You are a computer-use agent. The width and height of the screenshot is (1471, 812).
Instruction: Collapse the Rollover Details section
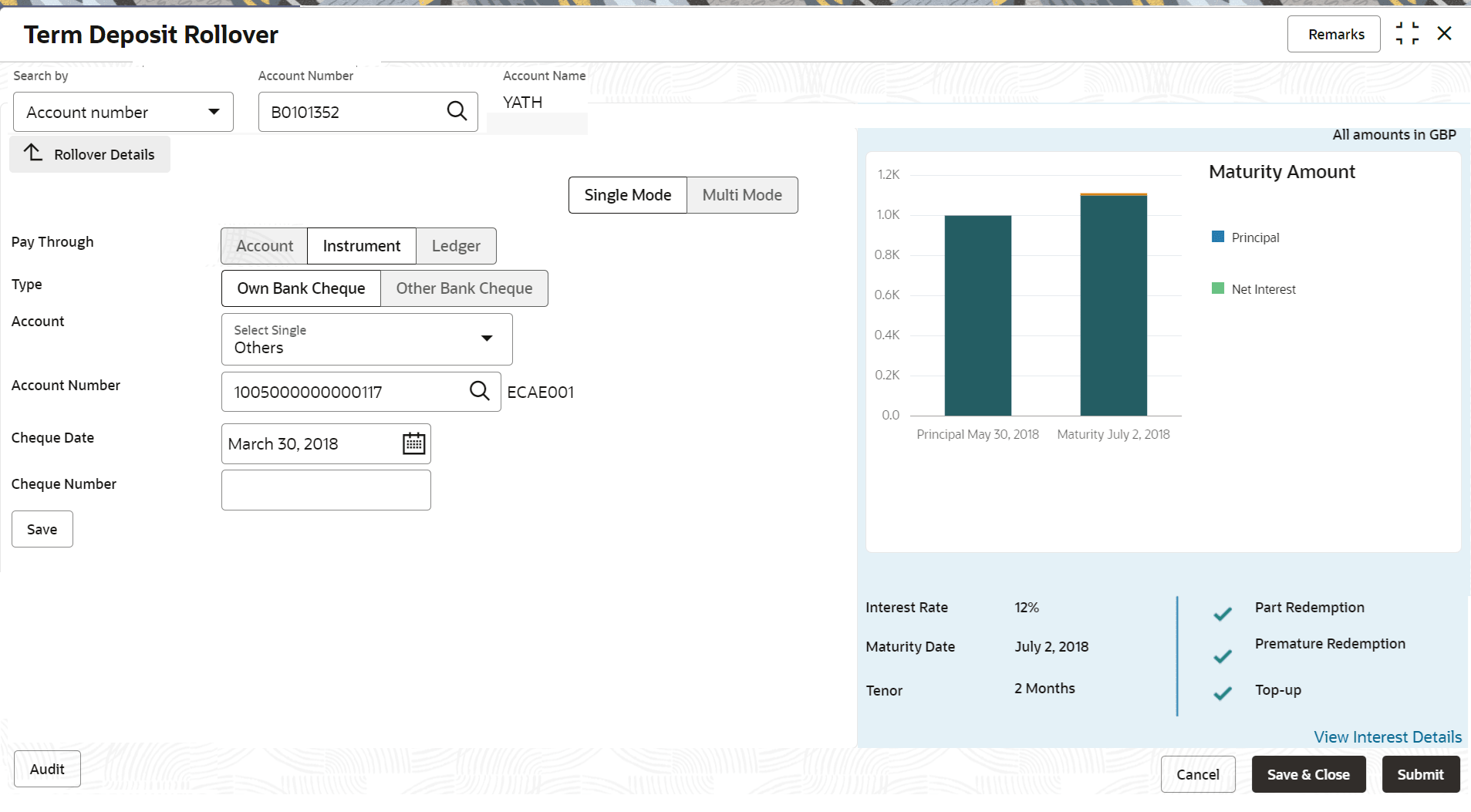click(89, 154)
